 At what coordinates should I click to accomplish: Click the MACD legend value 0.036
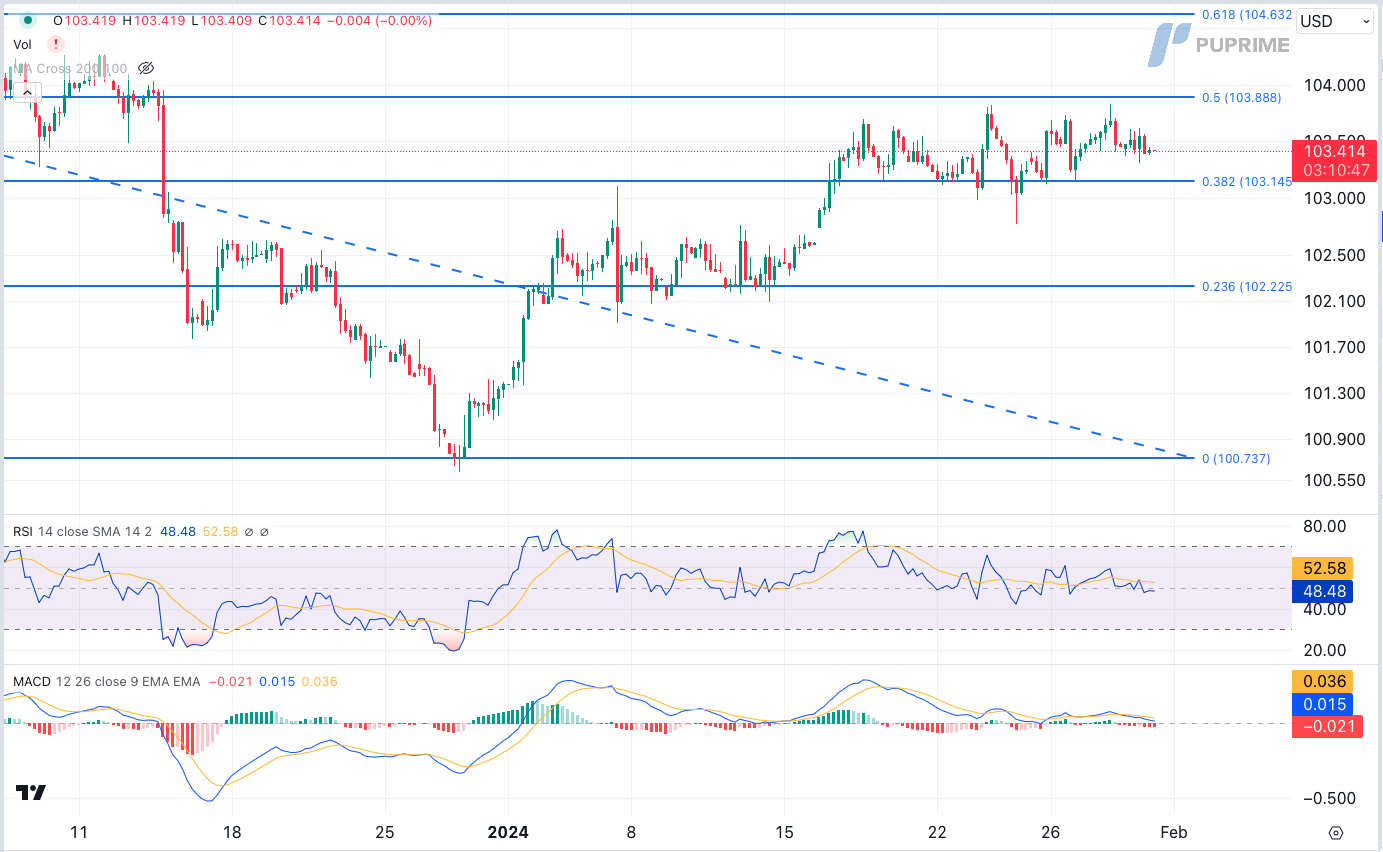tap(320, 682)
